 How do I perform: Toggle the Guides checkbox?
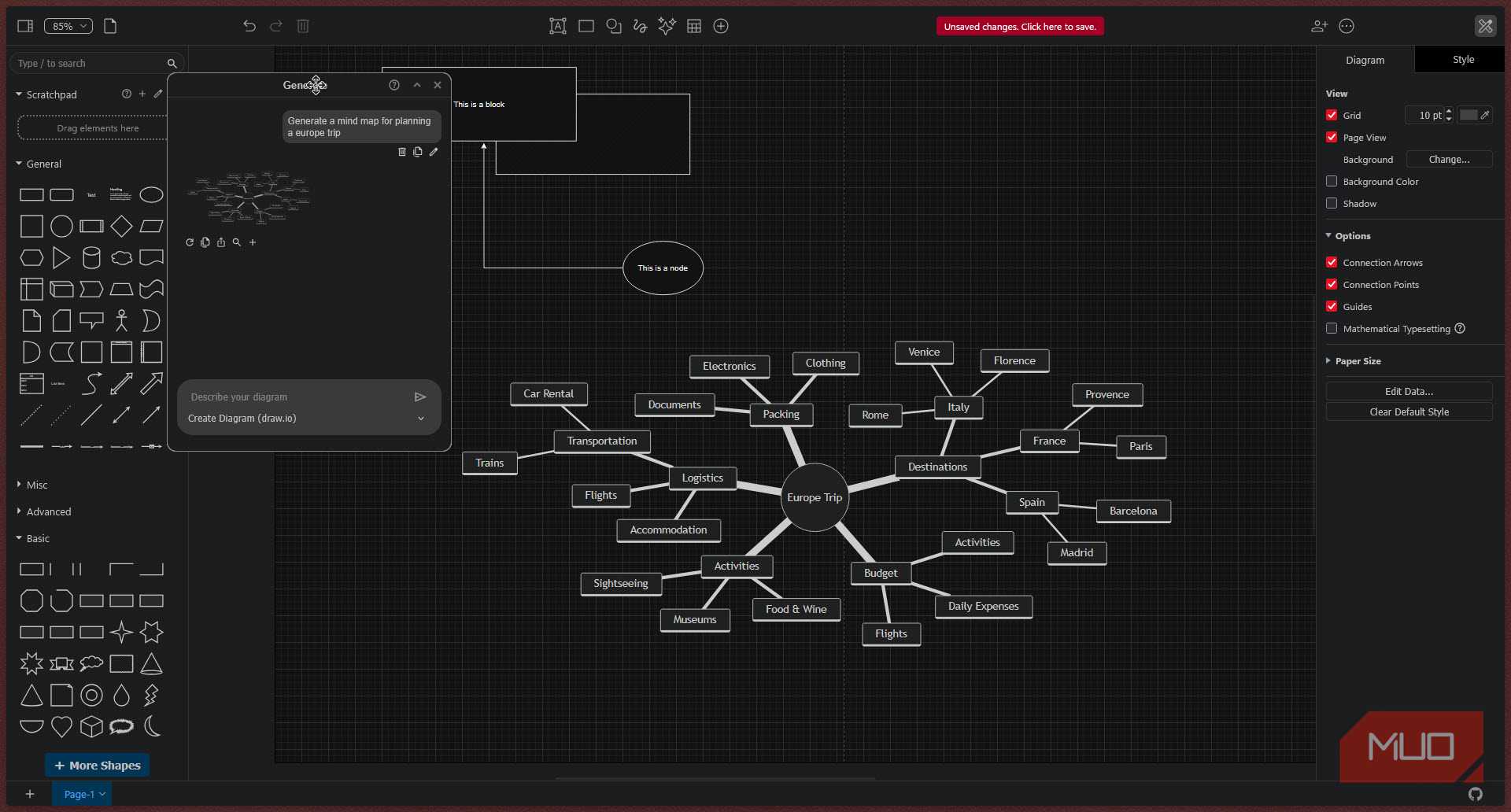(1332, 306)
